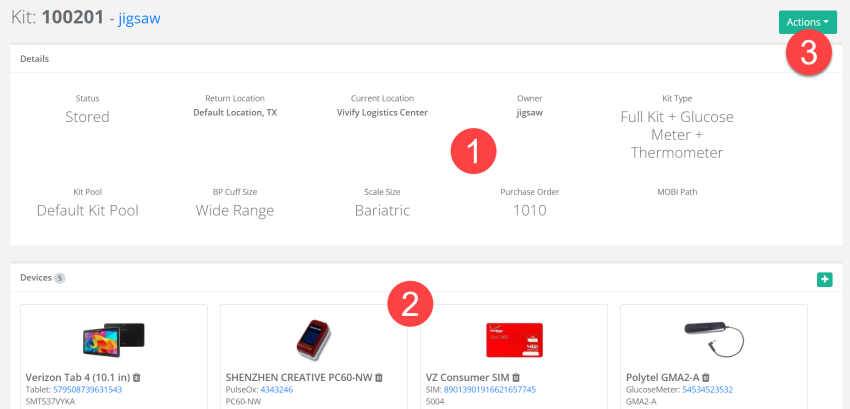Click the PC60-NW pulse oximeter image
The image size is (850, 409).
[x=313, y=340]
